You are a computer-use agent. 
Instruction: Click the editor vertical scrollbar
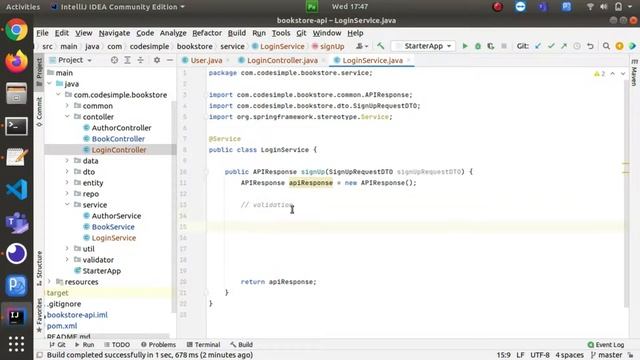point(626,194)
